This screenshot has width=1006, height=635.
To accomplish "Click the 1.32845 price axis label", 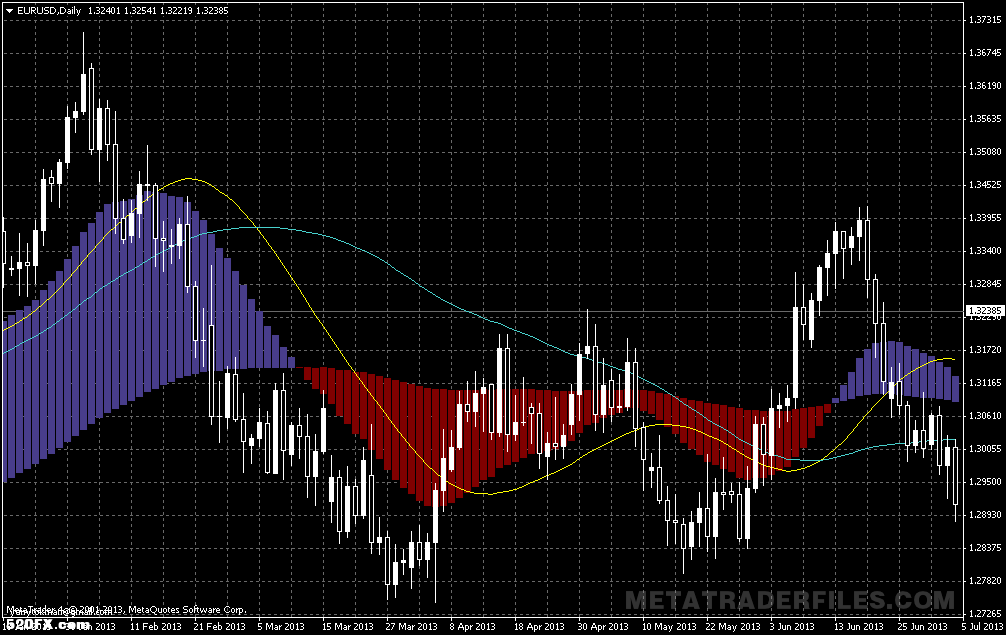I will pos(984,284).
